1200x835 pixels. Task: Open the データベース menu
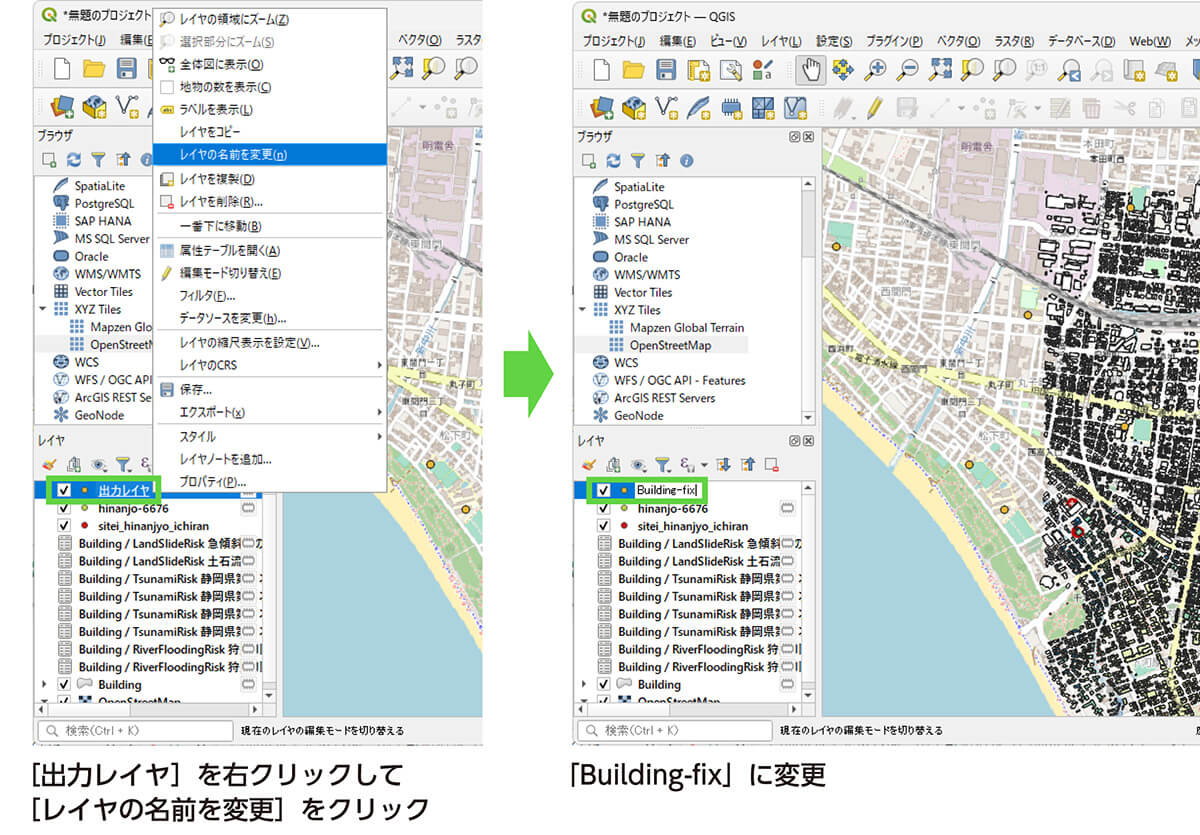pyautogui.click(x=1080, y=41)
